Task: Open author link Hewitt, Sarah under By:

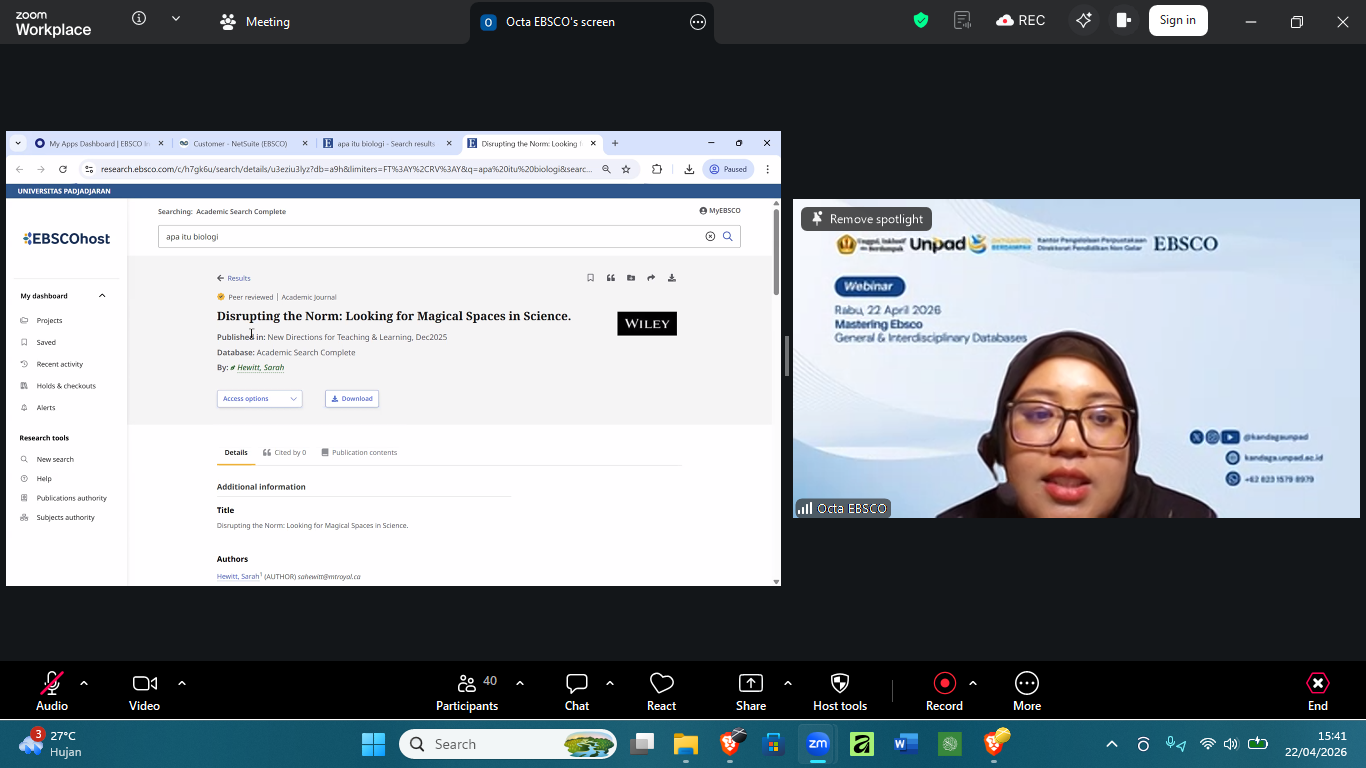Action: [260, 368]
